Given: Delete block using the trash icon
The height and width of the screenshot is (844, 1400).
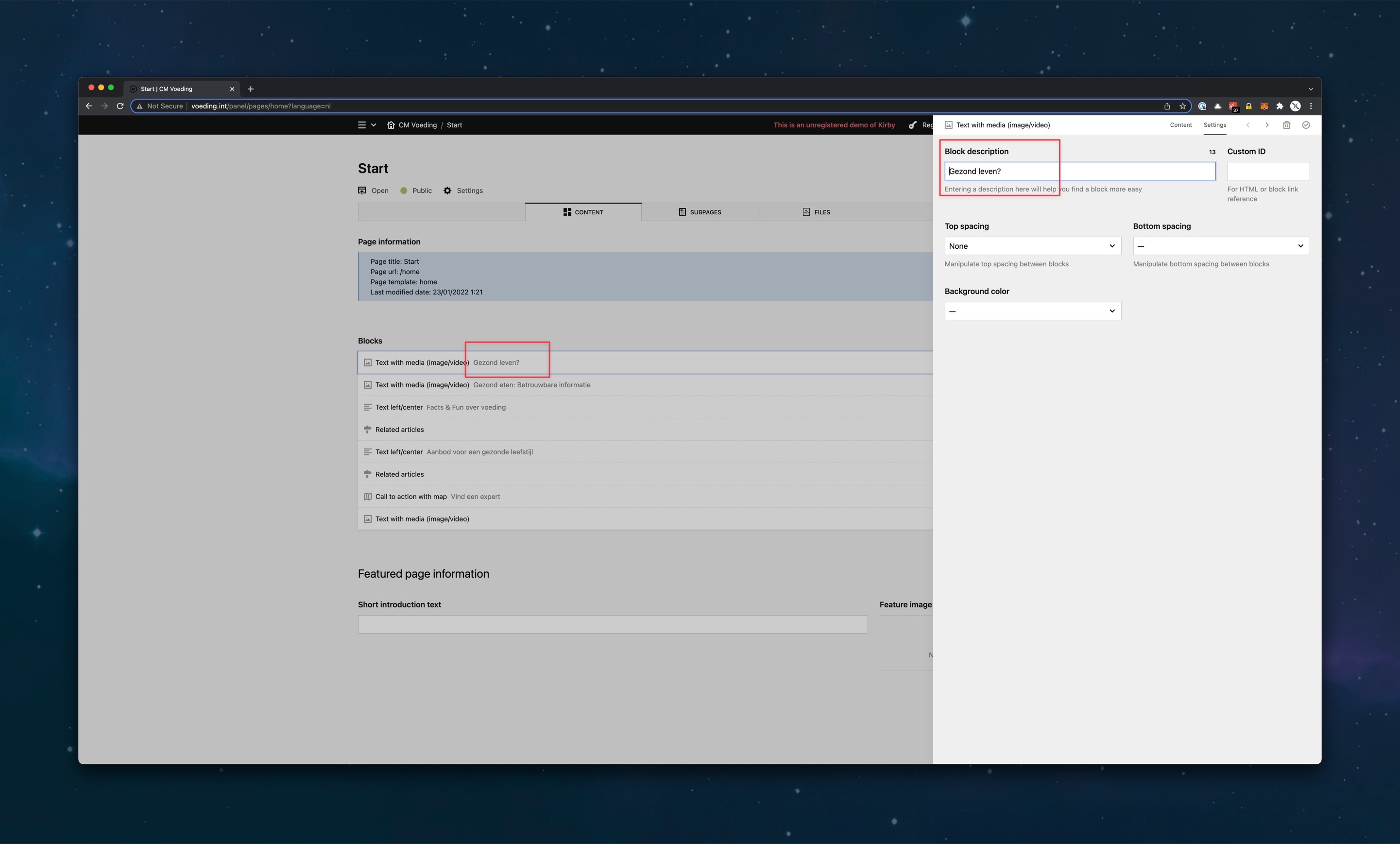Looking at the screenshot, I should pos(1286,125).
